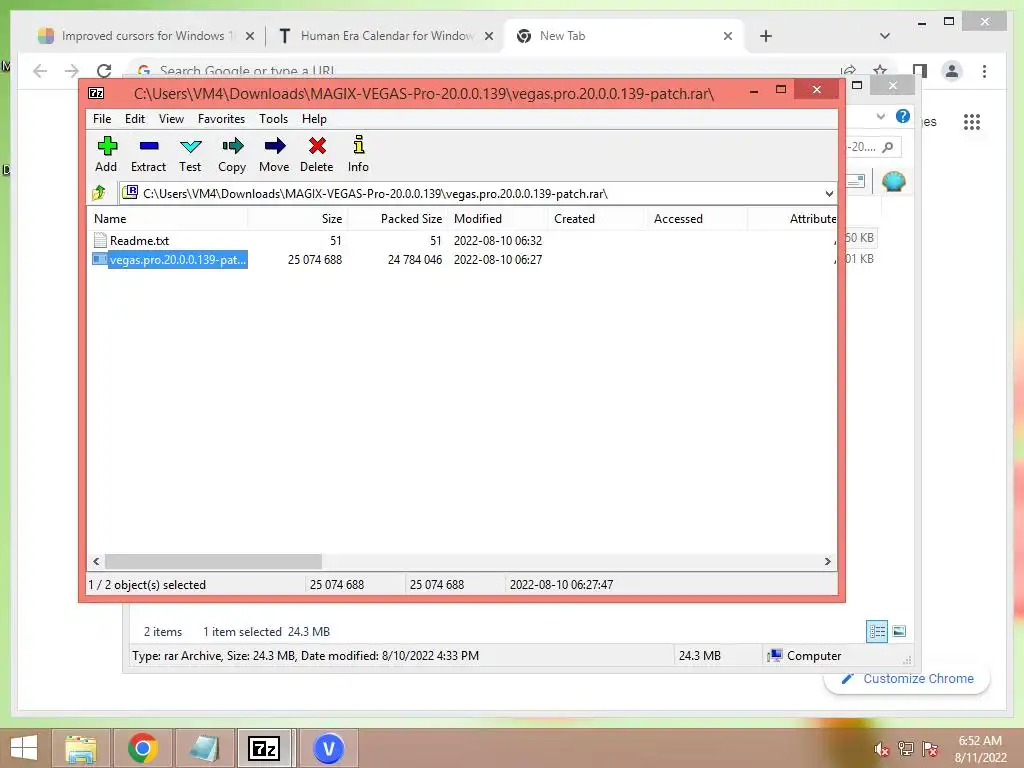Open a new Chrome tab

(x=766, y=36)
